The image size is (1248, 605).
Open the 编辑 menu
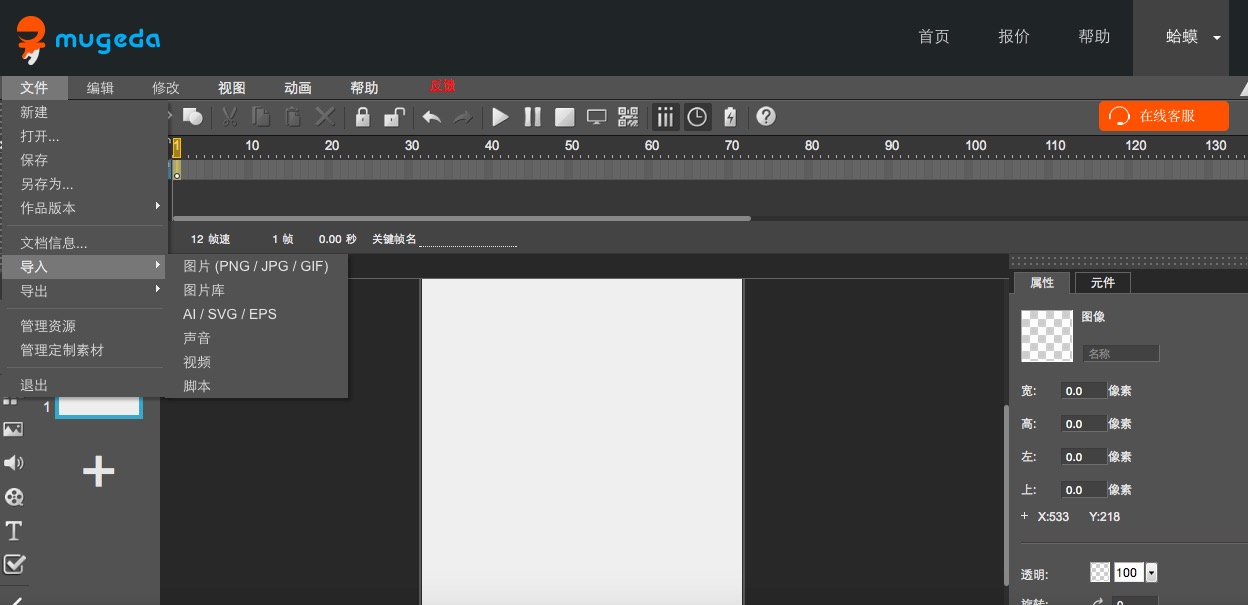(x=100, y=88)
